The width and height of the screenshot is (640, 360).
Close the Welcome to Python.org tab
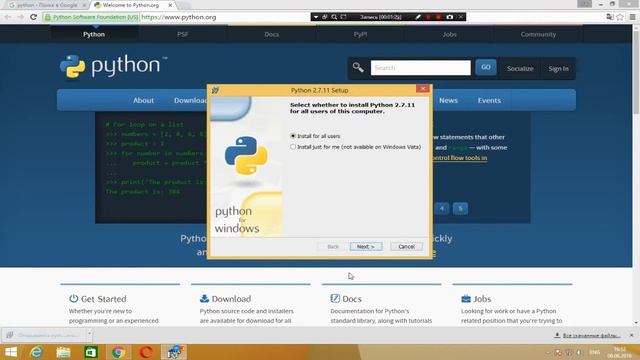pos(170,5)
